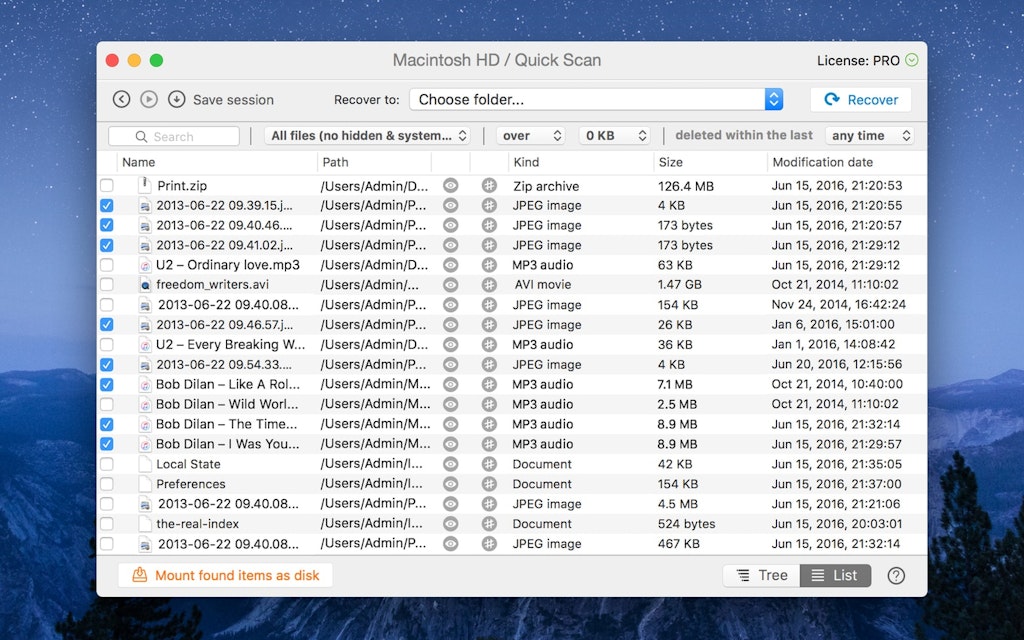The height and width of the screenshot is (640, 1024).
Task: Check the Print.zip file checkbox
Action: pyautogui.click(x=107, y=186)
